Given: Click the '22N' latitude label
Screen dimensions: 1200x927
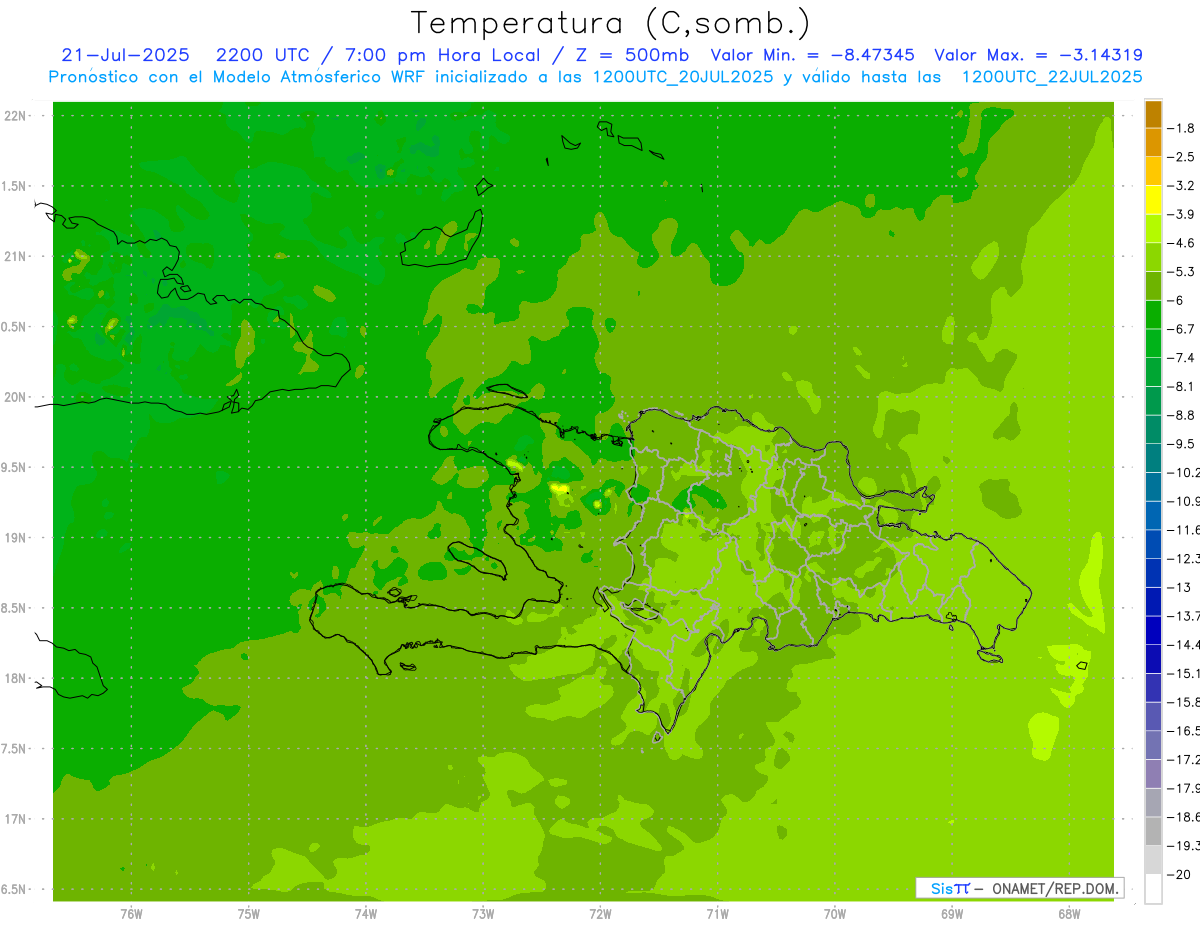Looking at the screenshot, I should click(16, 116).
